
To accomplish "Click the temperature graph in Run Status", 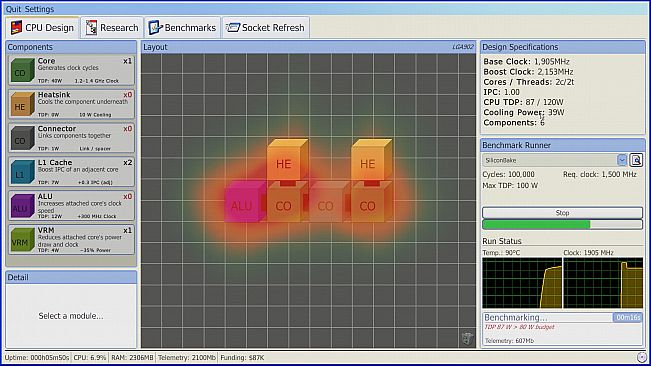I will point(522,283).
